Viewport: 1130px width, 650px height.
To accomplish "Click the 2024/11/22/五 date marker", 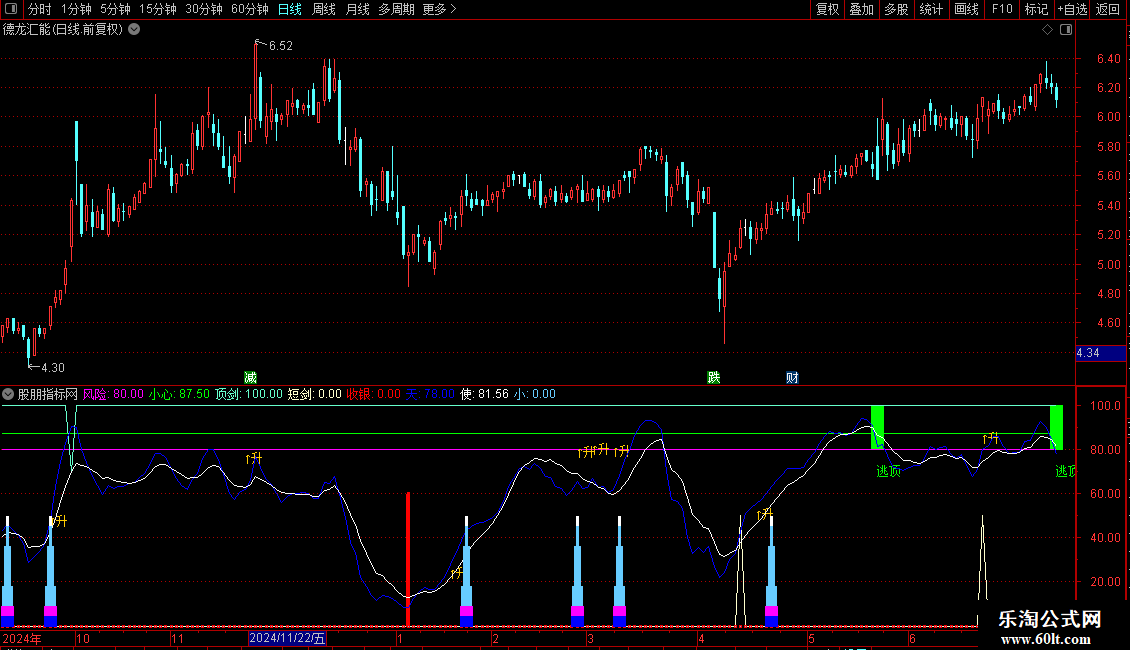I will [x=287, y=638].
